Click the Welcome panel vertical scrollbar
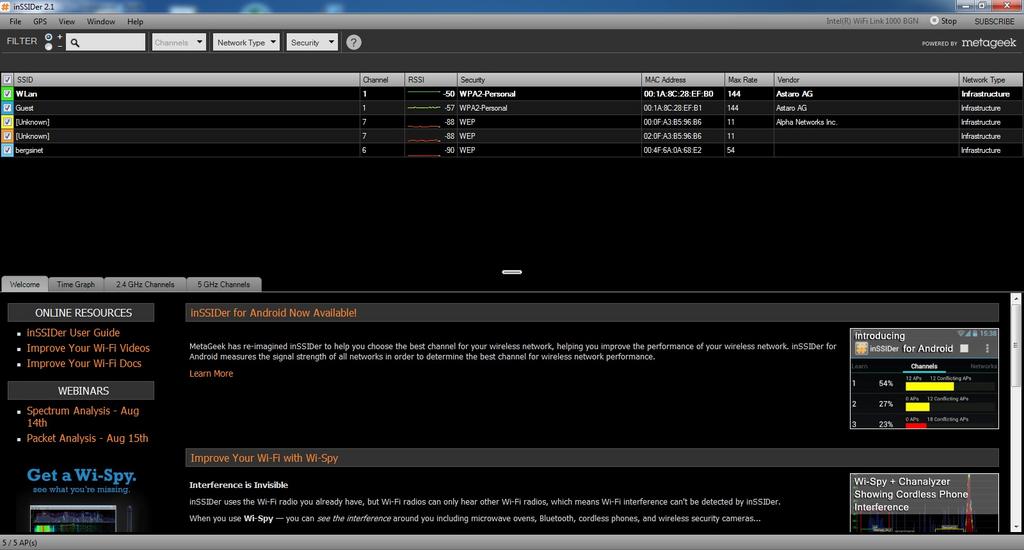 pyautogui.click(x=1016, y=346)
